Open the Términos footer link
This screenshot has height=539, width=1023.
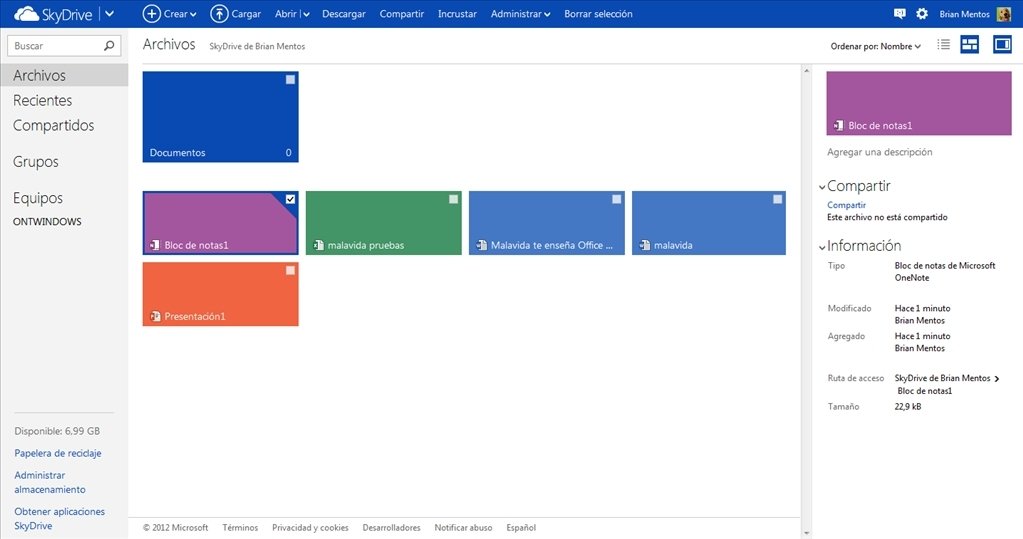click(240, 528)
